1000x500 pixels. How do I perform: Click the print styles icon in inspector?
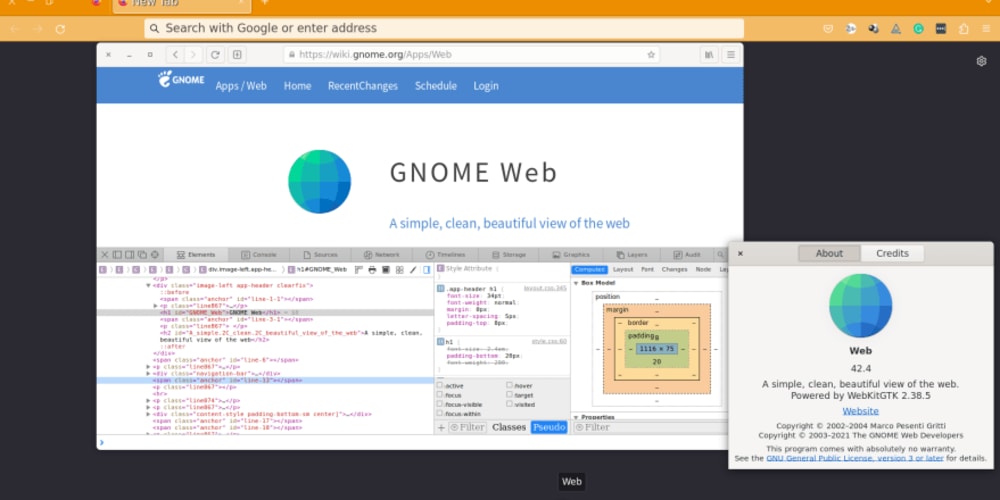[372, 270]
